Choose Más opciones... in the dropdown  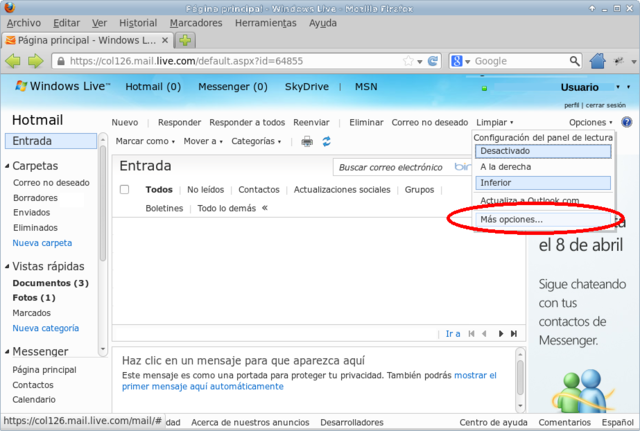pyautogui.click(x=543, y=220)
